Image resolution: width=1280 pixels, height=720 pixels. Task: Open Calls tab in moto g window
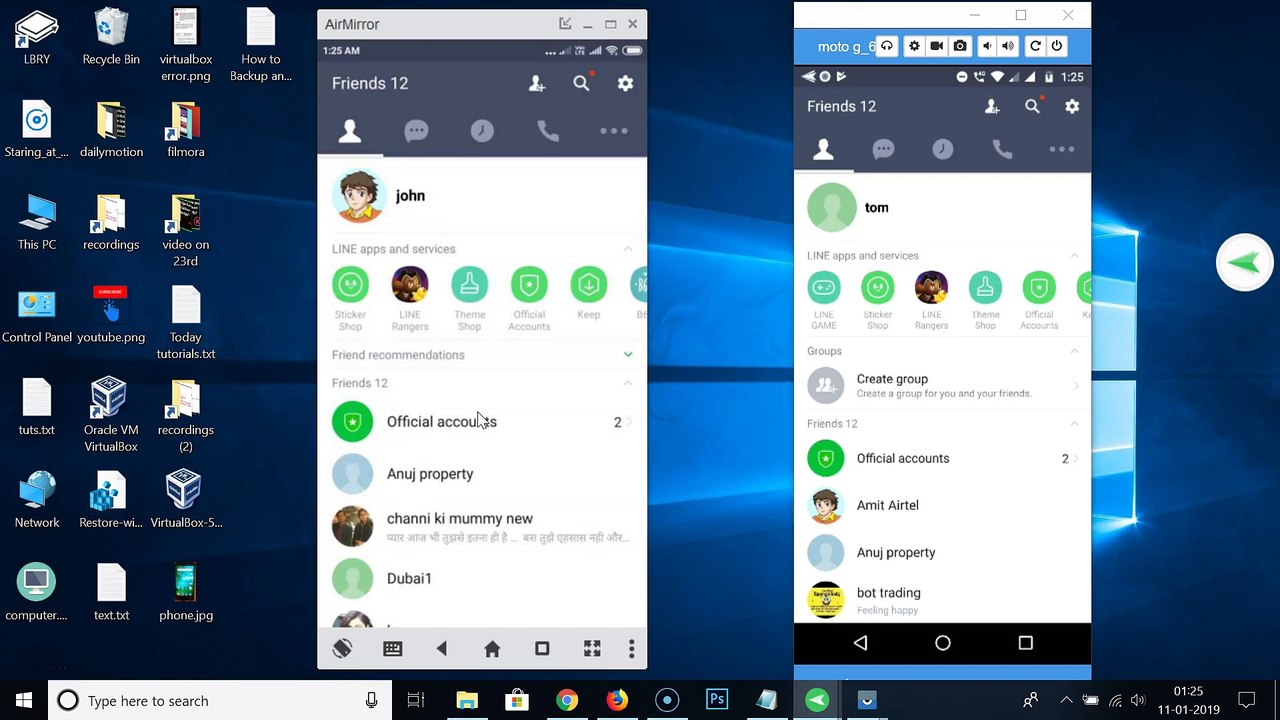coord(1002,149)
